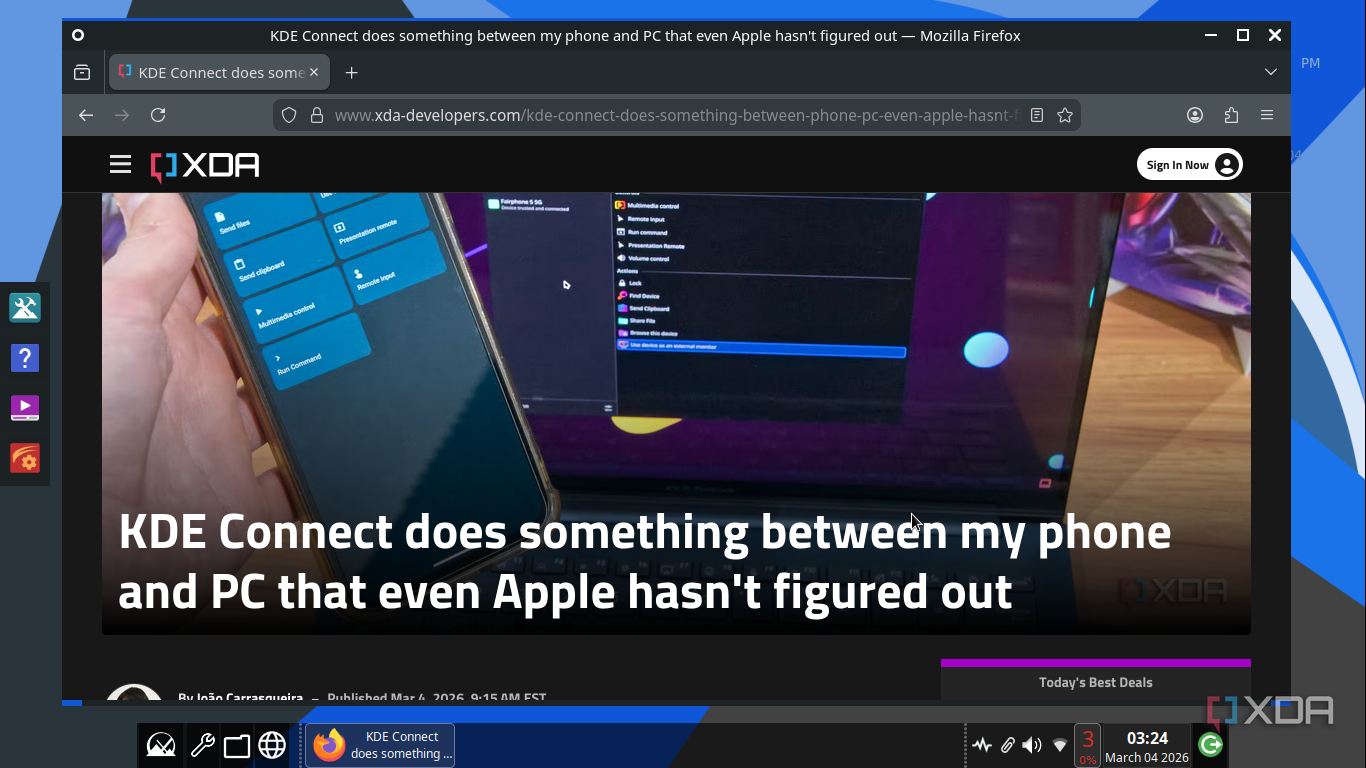Open the clock showing 03:24
The width and height of the screenshot is (1366, 768).
(1147, 746)
